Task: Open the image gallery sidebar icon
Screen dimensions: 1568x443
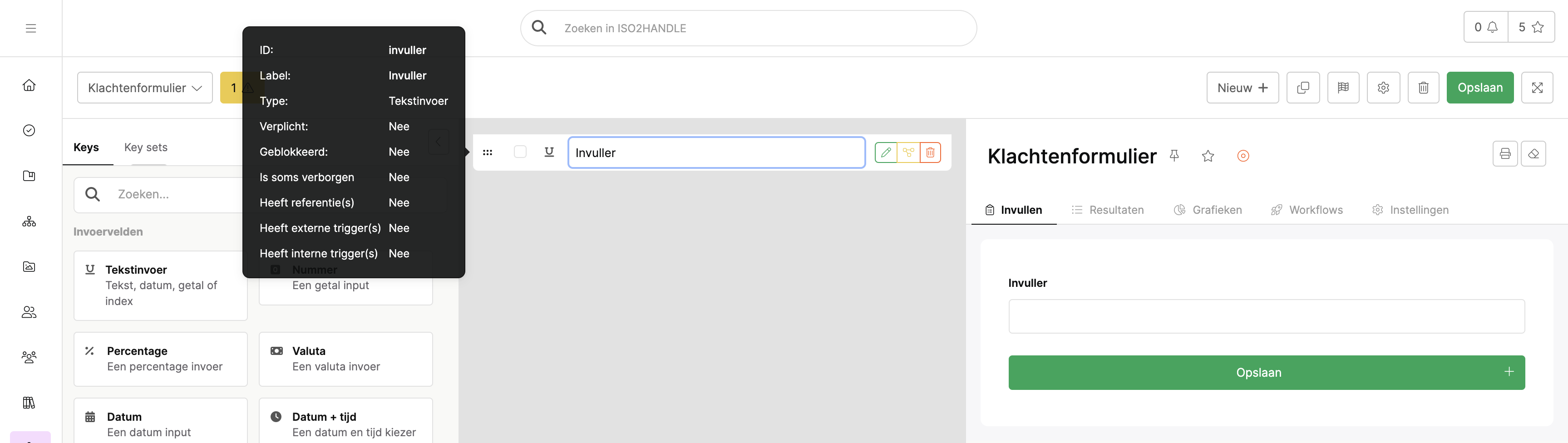Action: (x=29, y=266)
